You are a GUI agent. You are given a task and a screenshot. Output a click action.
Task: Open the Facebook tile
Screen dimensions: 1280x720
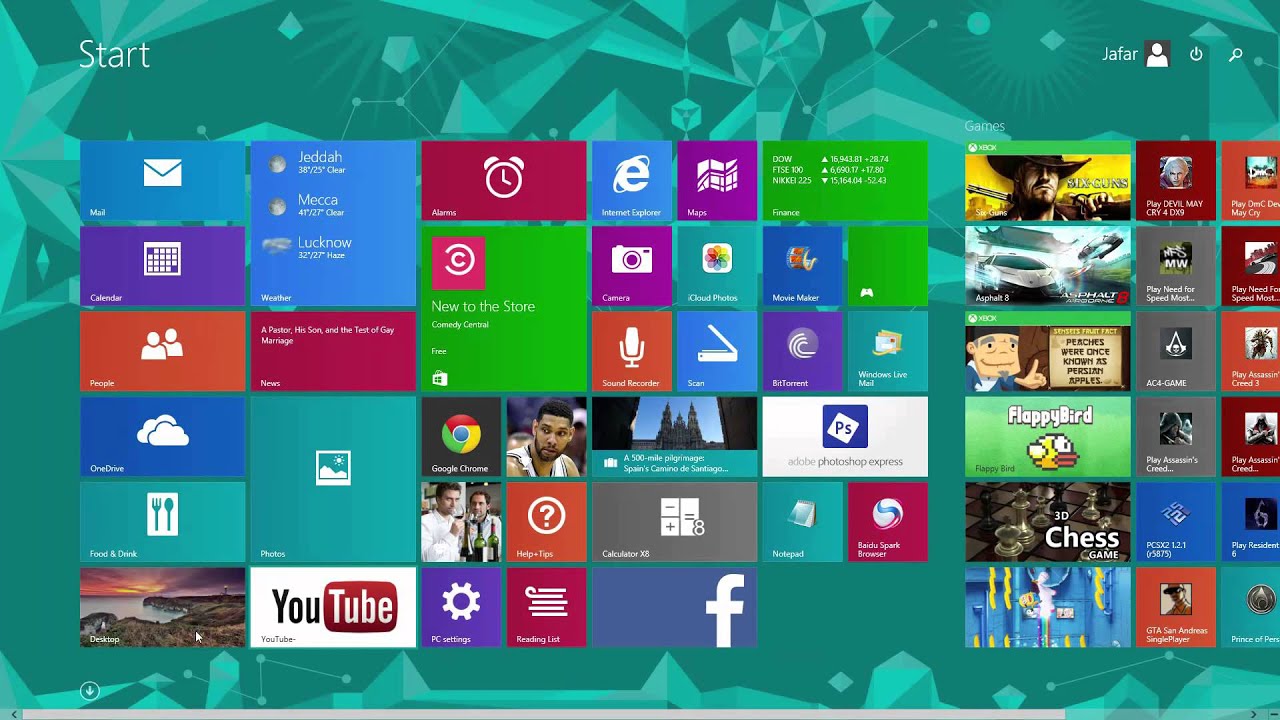click(x=674, y=607)
